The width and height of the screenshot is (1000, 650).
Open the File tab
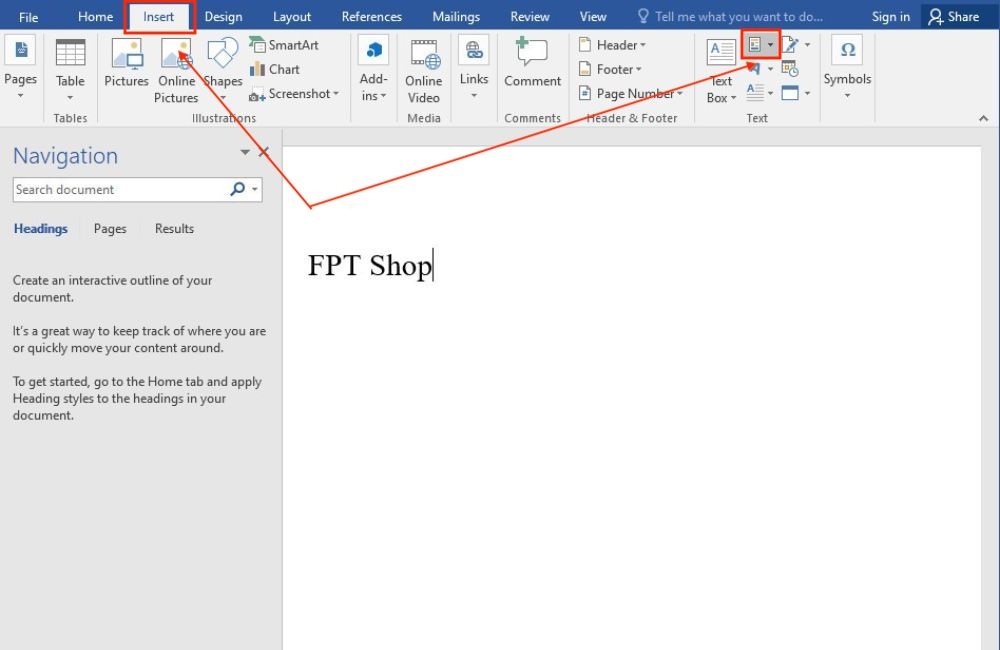[x=28, y=17]
